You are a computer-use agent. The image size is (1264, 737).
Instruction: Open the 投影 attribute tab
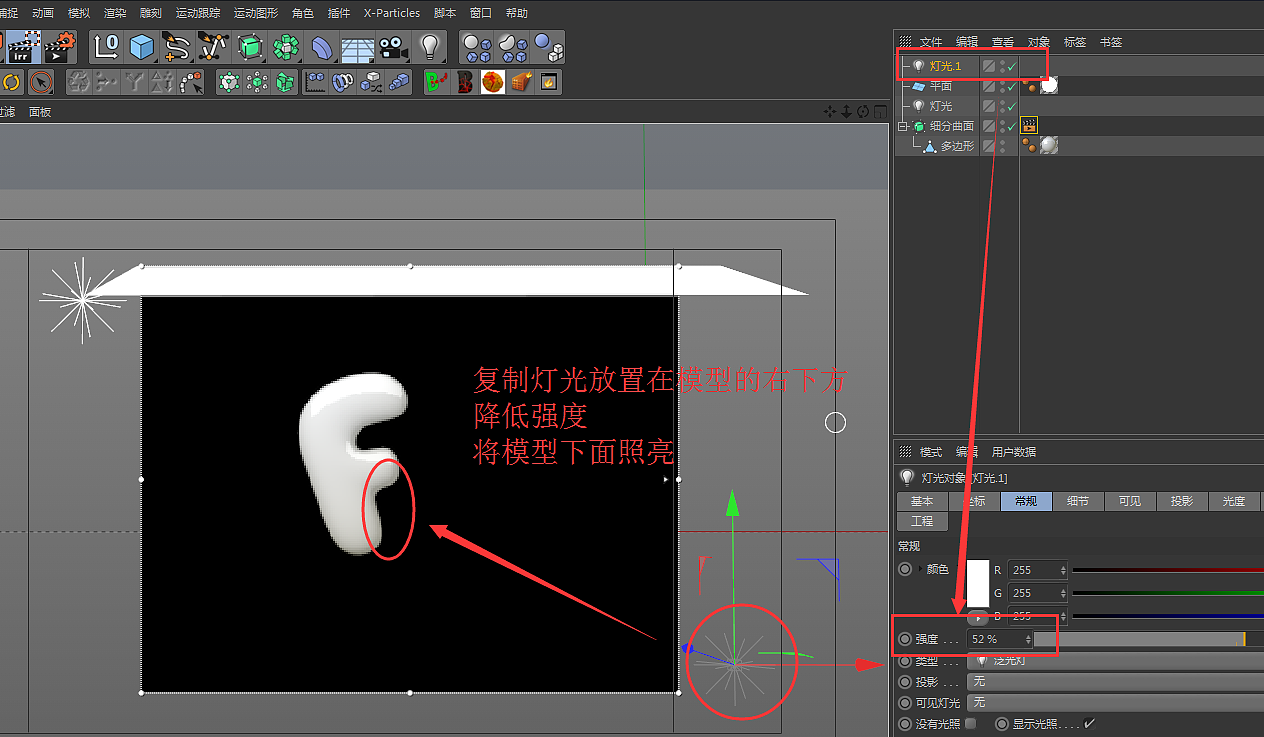(1182, 501)
